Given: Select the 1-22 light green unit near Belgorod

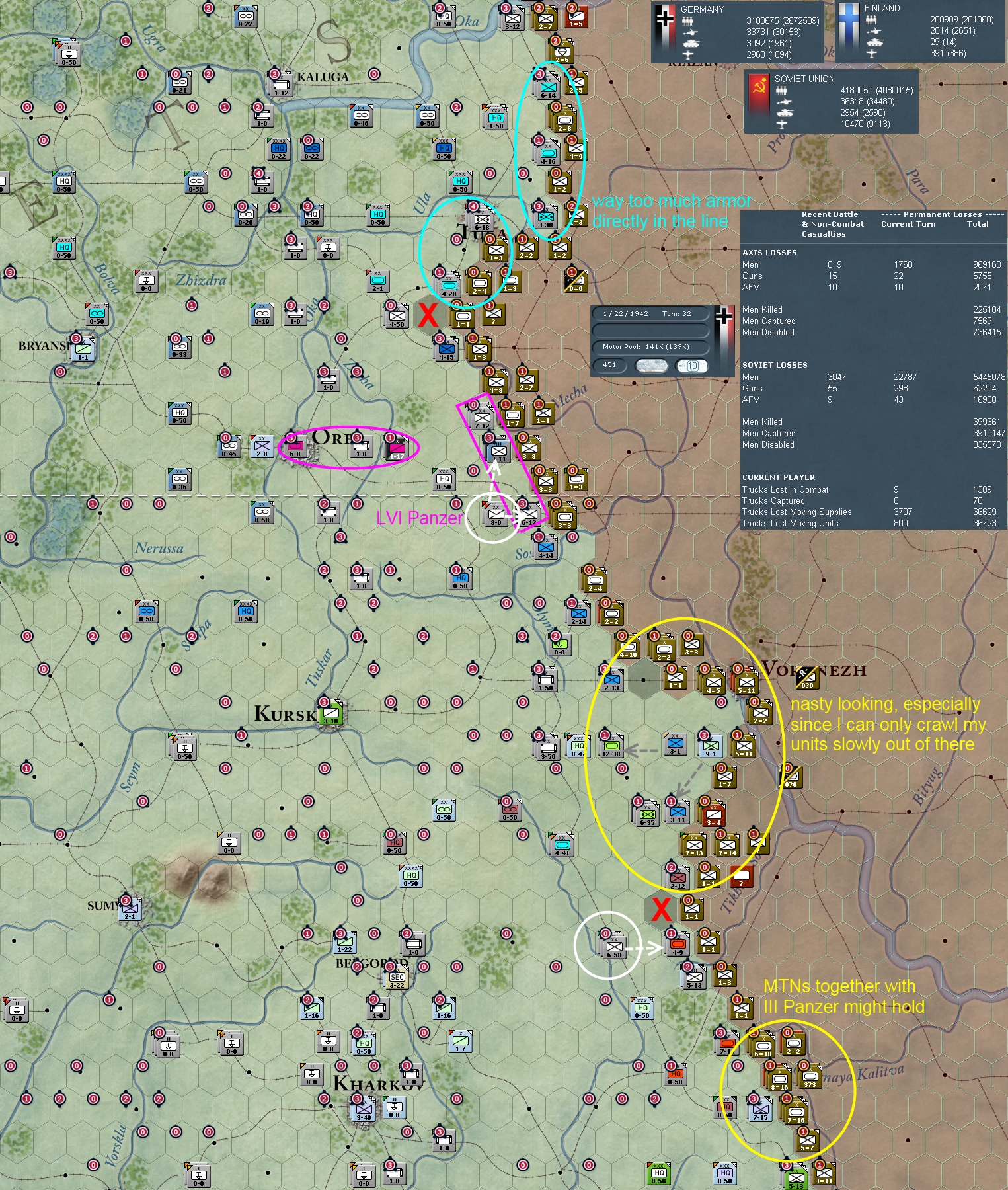Looking at the screenshot, I should [x=344, y=941].
